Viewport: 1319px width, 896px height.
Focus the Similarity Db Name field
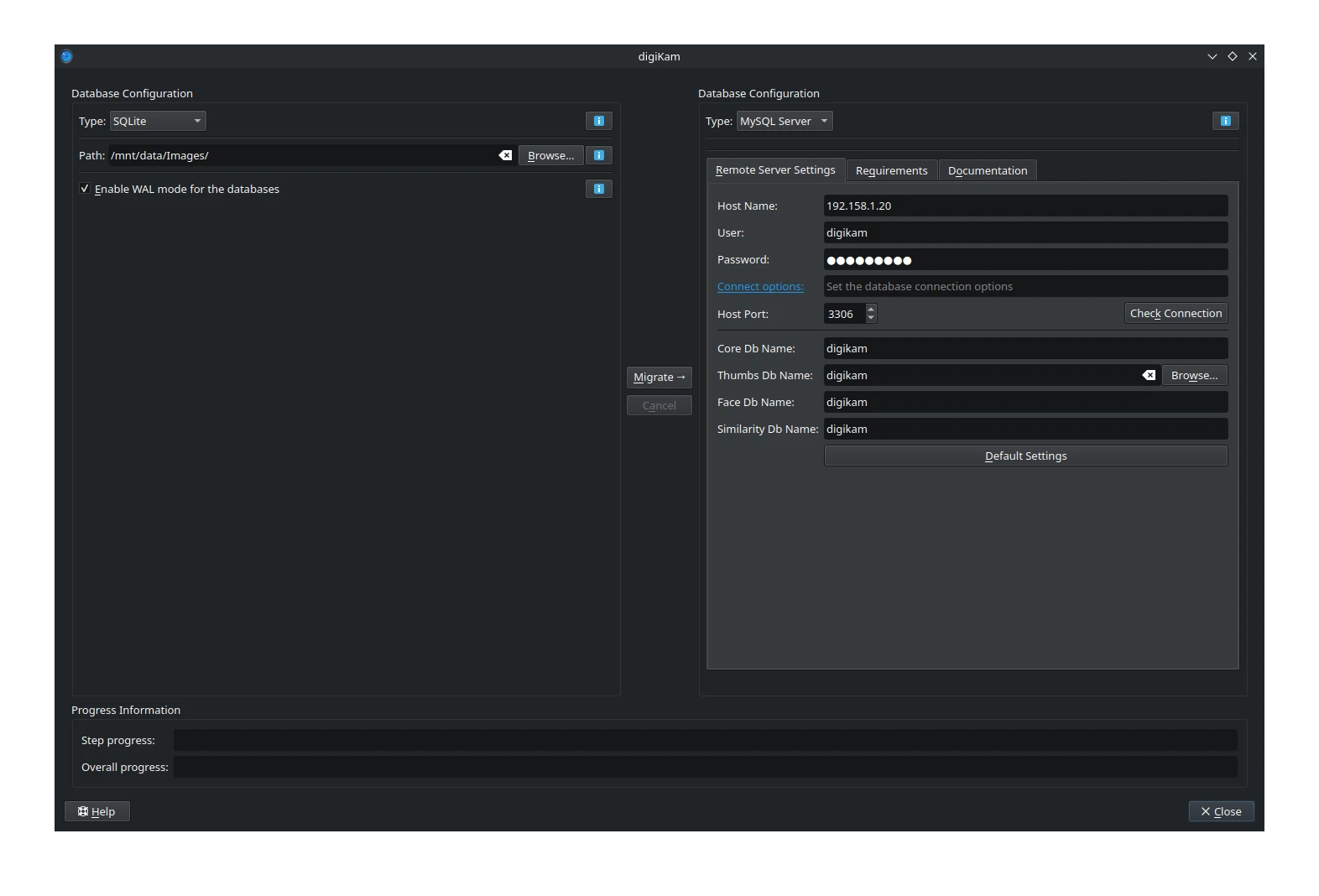1025,429
